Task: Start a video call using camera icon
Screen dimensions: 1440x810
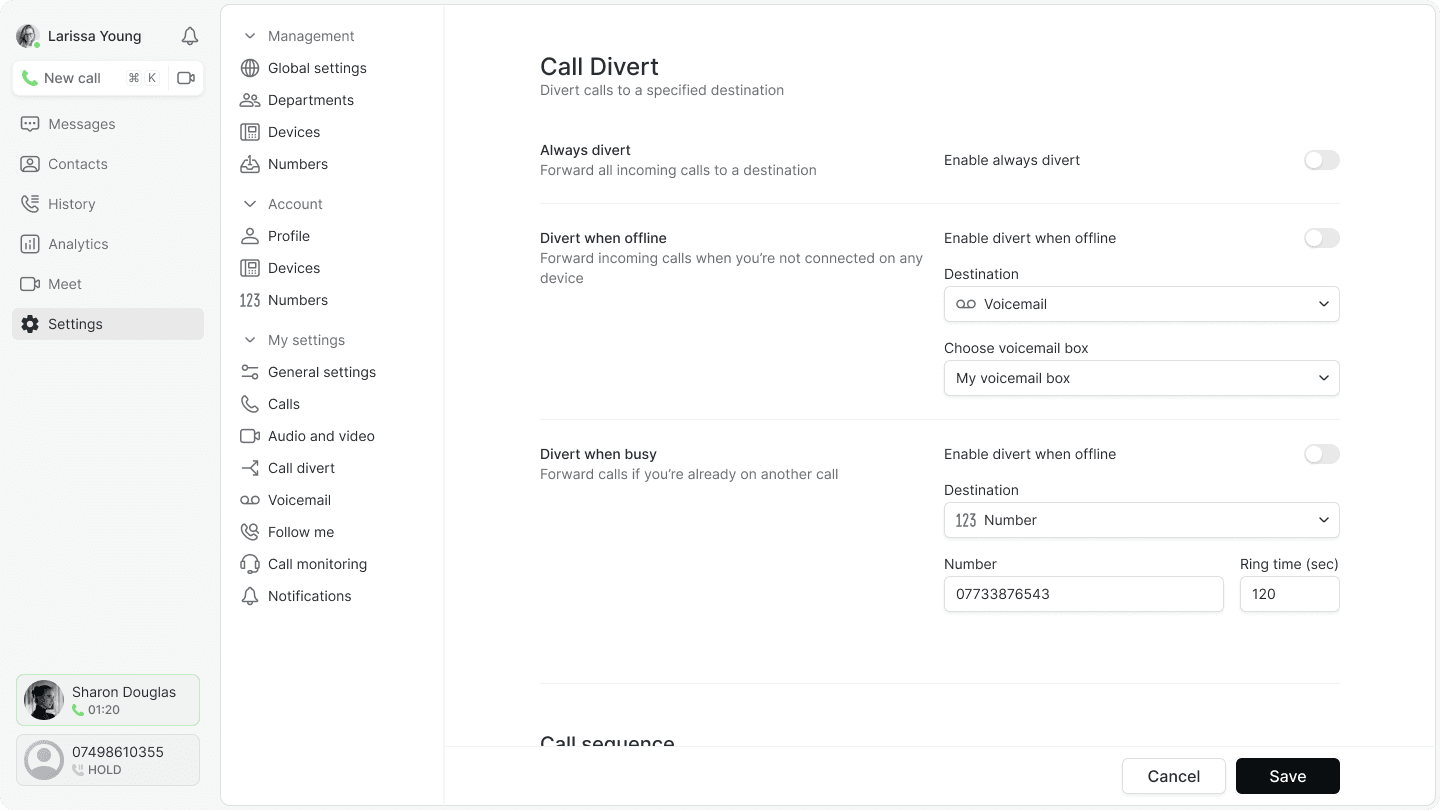Action: [186, 78]
